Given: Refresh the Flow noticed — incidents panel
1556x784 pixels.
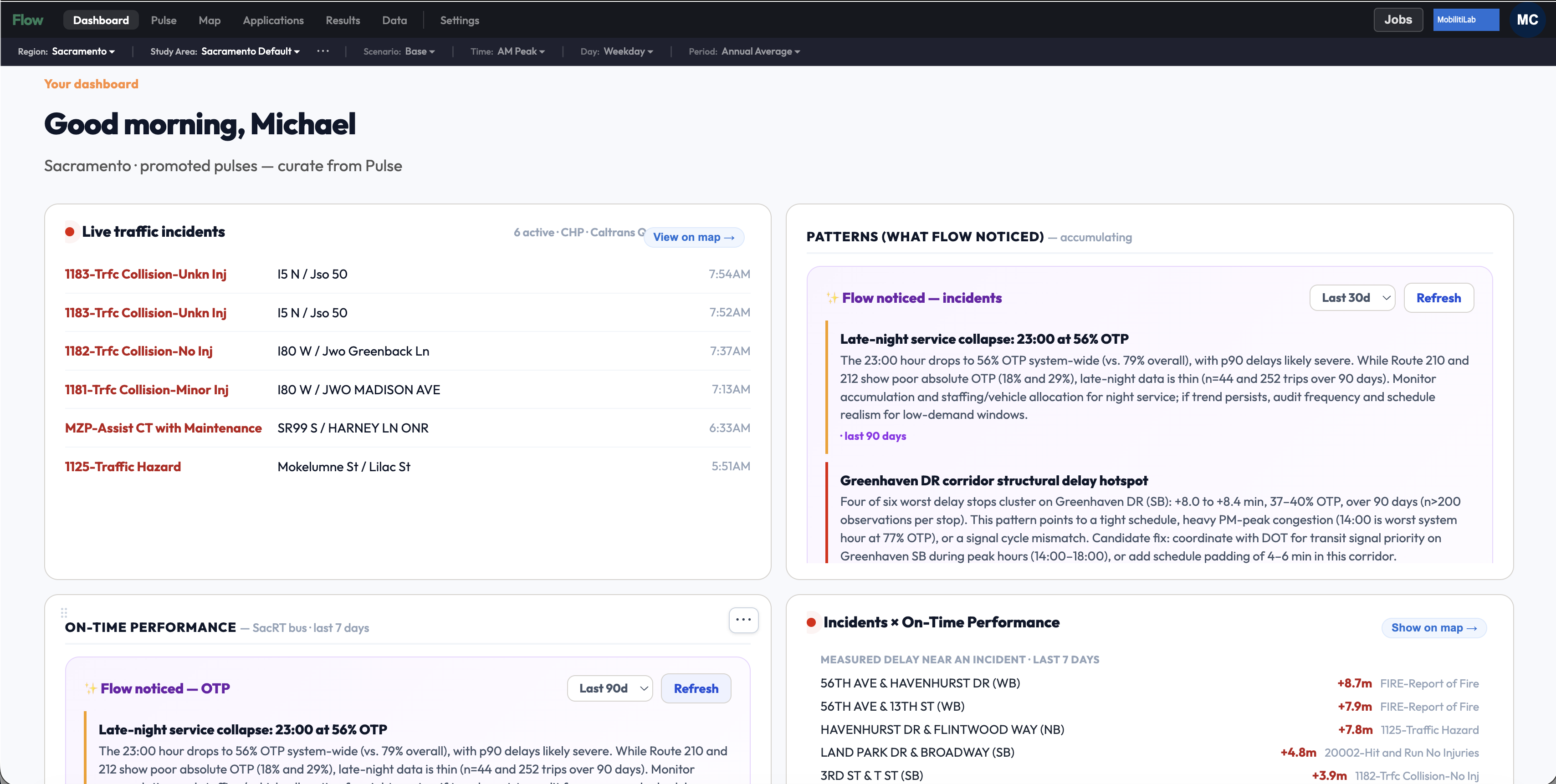Looking at the screenshot, I should click(x=1438, y=298).
